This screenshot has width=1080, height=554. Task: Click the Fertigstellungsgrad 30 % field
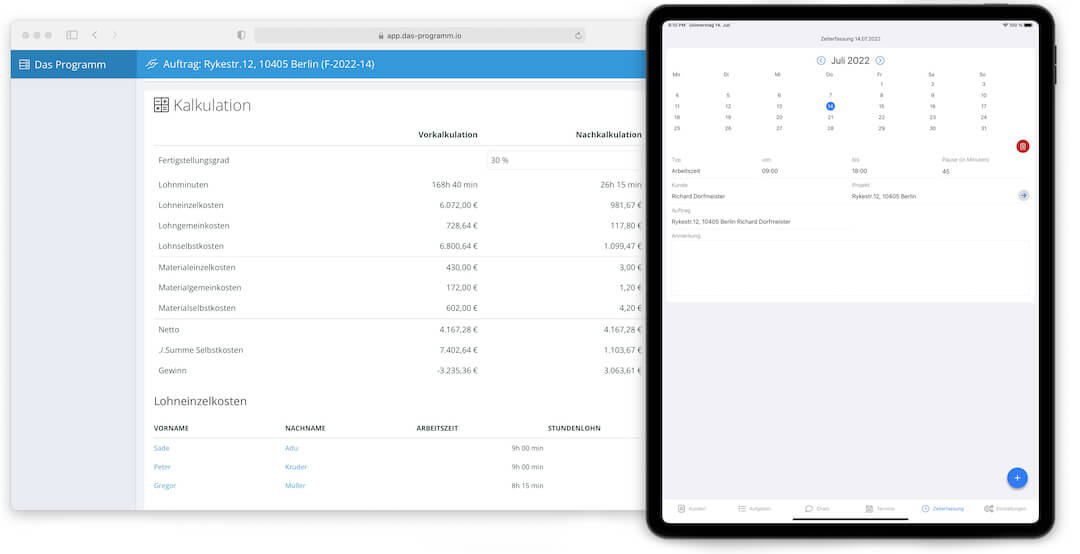[565, 160]
